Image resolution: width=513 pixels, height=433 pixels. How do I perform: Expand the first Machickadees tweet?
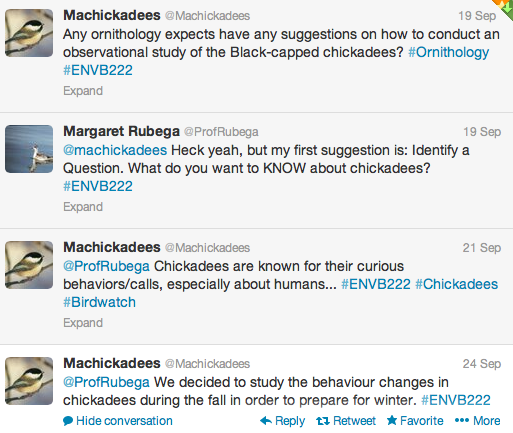click(83, 91)
